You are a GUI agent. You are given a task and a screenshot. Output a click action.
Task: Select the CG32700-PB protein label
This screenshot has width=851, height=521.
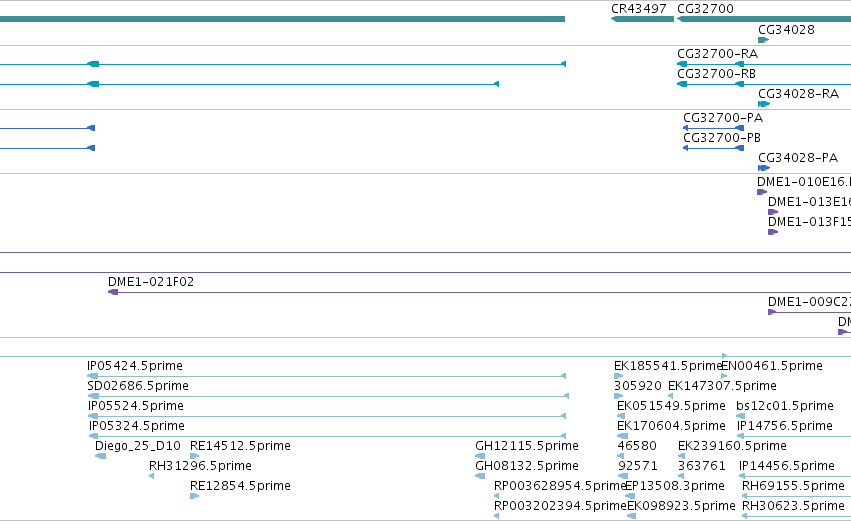click(721, 138)
